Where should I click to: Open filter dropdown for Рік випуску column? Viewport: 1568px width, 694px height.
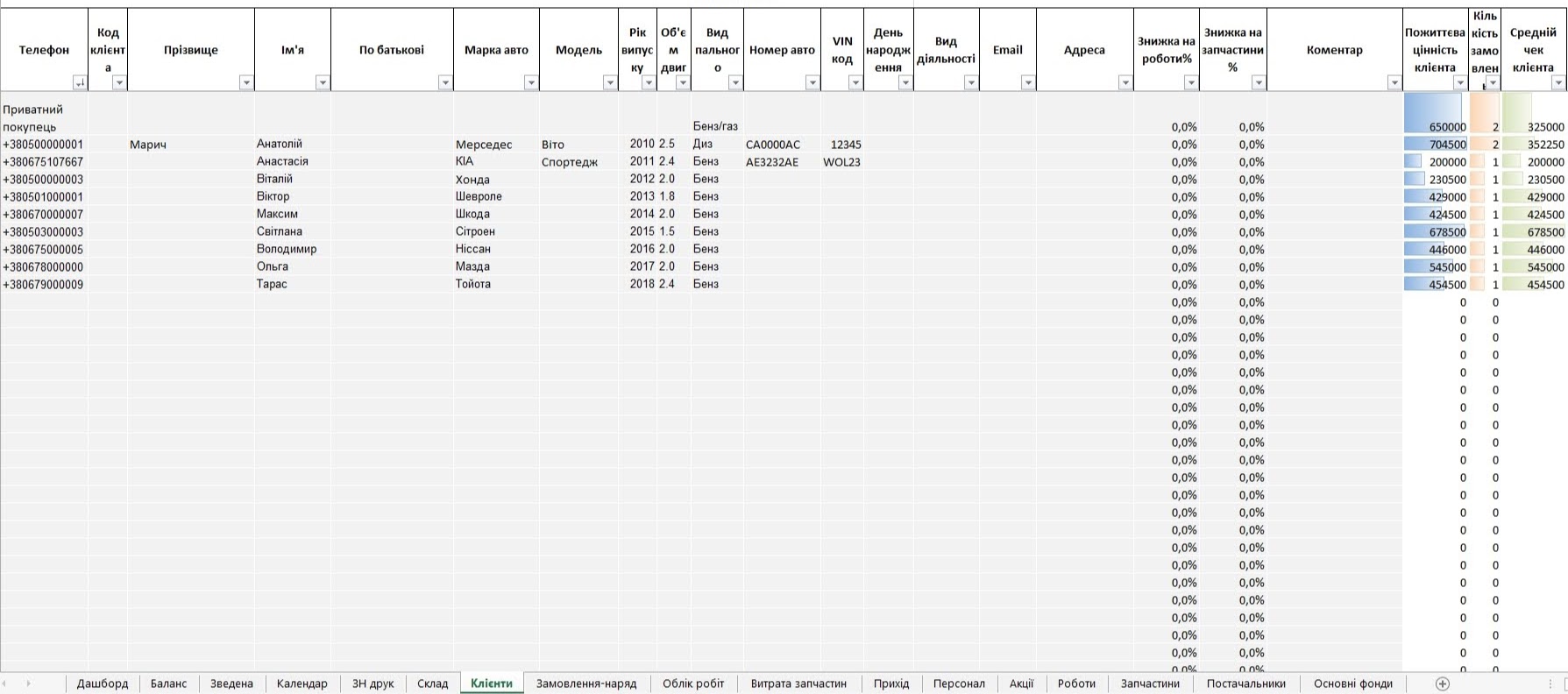[x=649, y=83]
